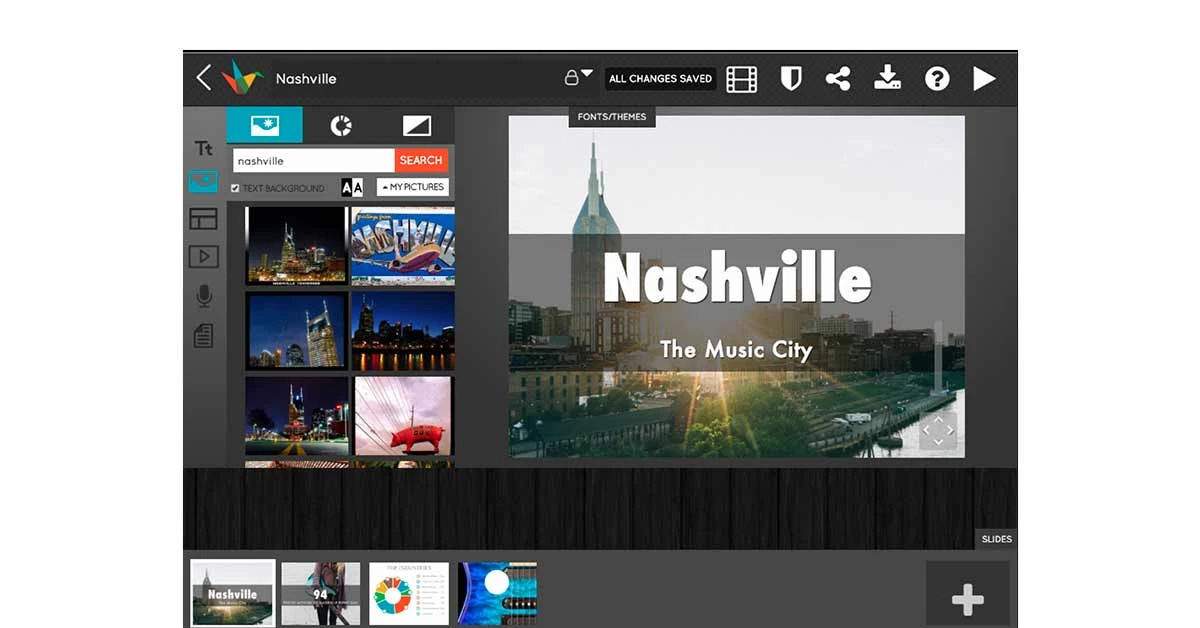Viewport: 1200px width, 628px height.
Task: Switch to the chart type panel
Action: pos(342,125)
